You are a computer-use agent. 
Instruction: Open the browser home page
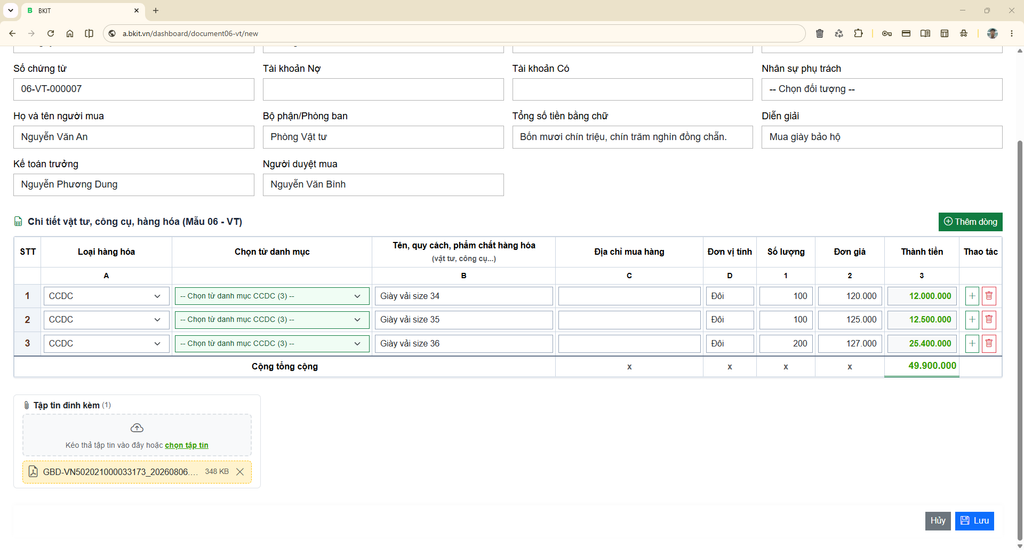pyautogui.click(x=70, y=33)
